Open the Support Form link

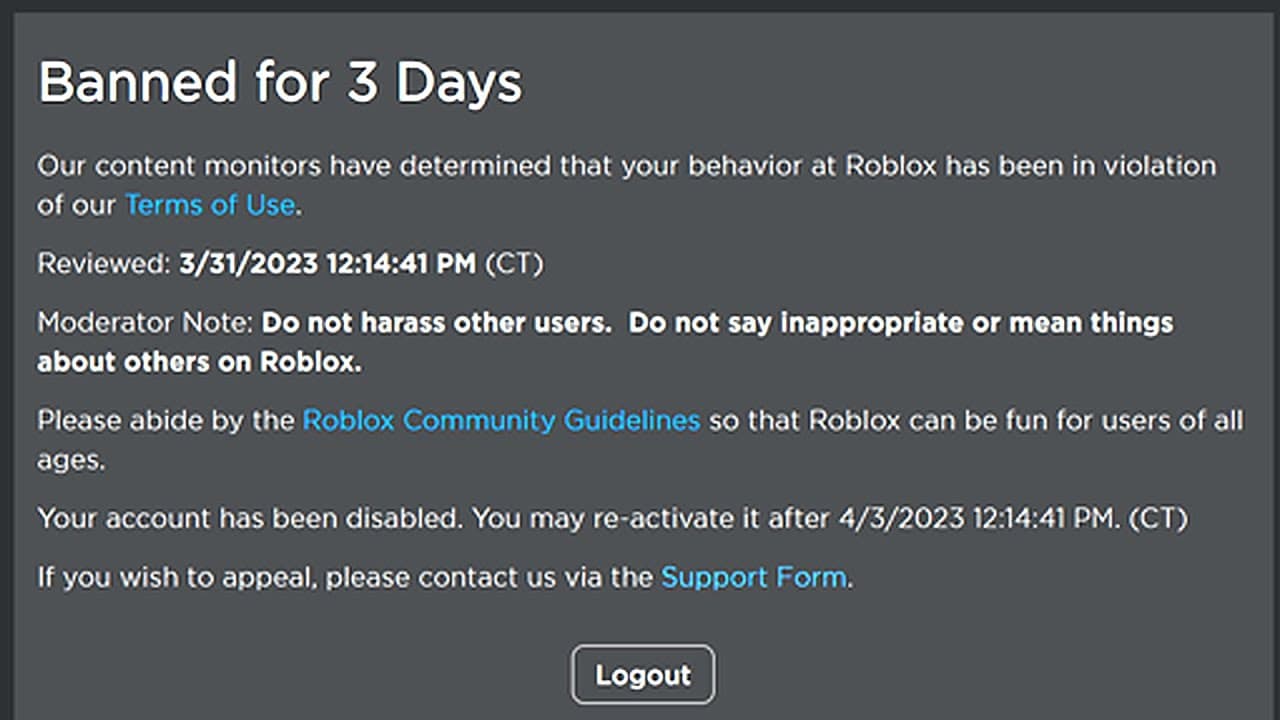pyautogui.click(x=754, y=577)
